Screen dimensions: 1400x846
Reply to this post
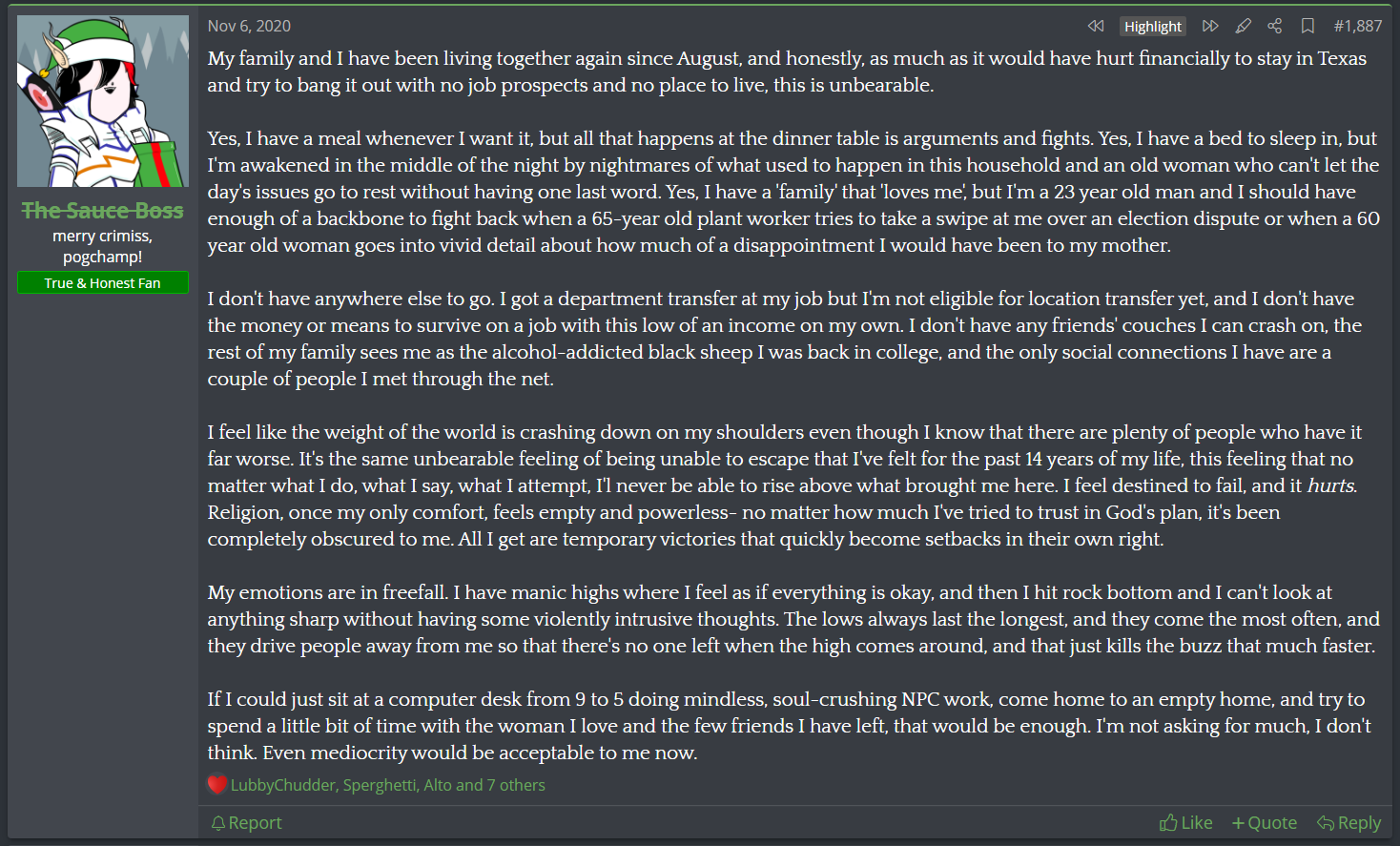tap(1349, 822)
